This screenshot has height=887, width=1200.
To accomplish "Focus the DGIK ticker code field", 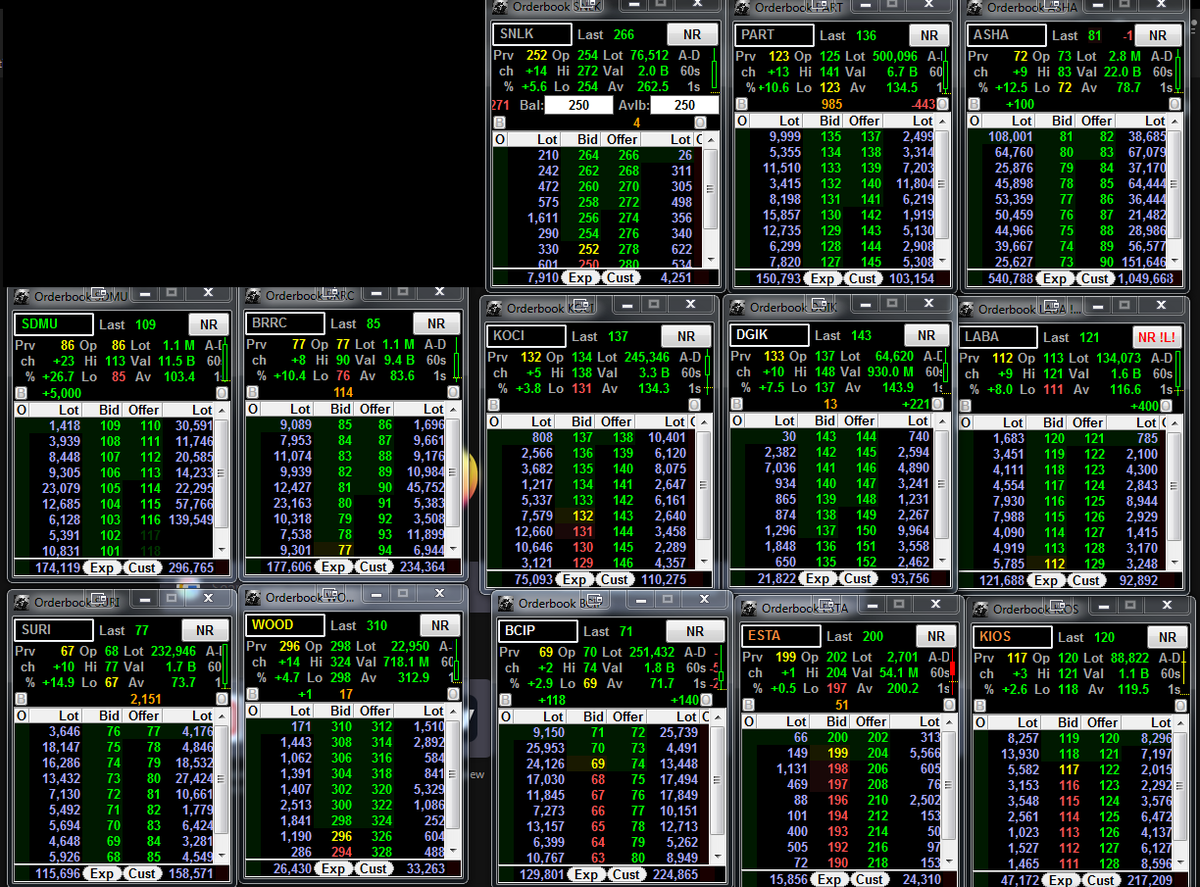I will (x=769, y=336).
